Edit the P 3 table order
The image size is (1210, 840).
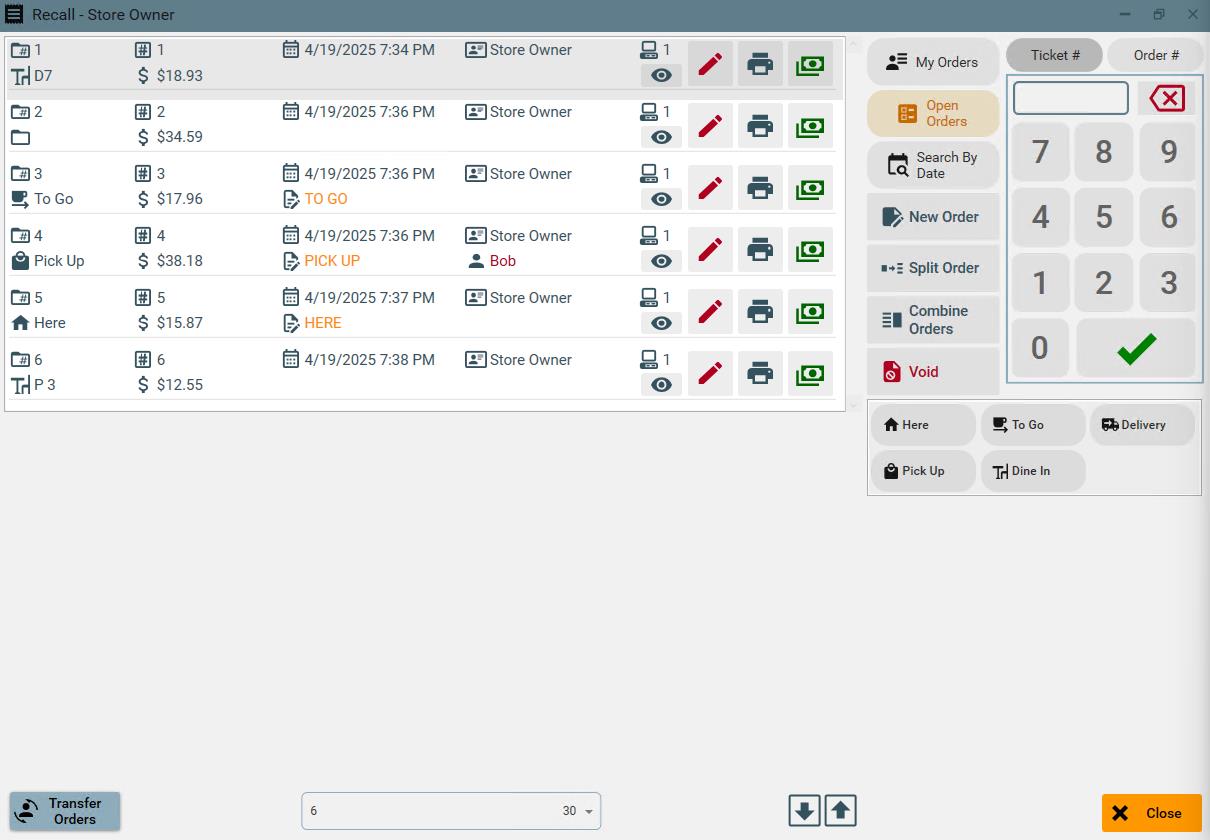point(710,374)
